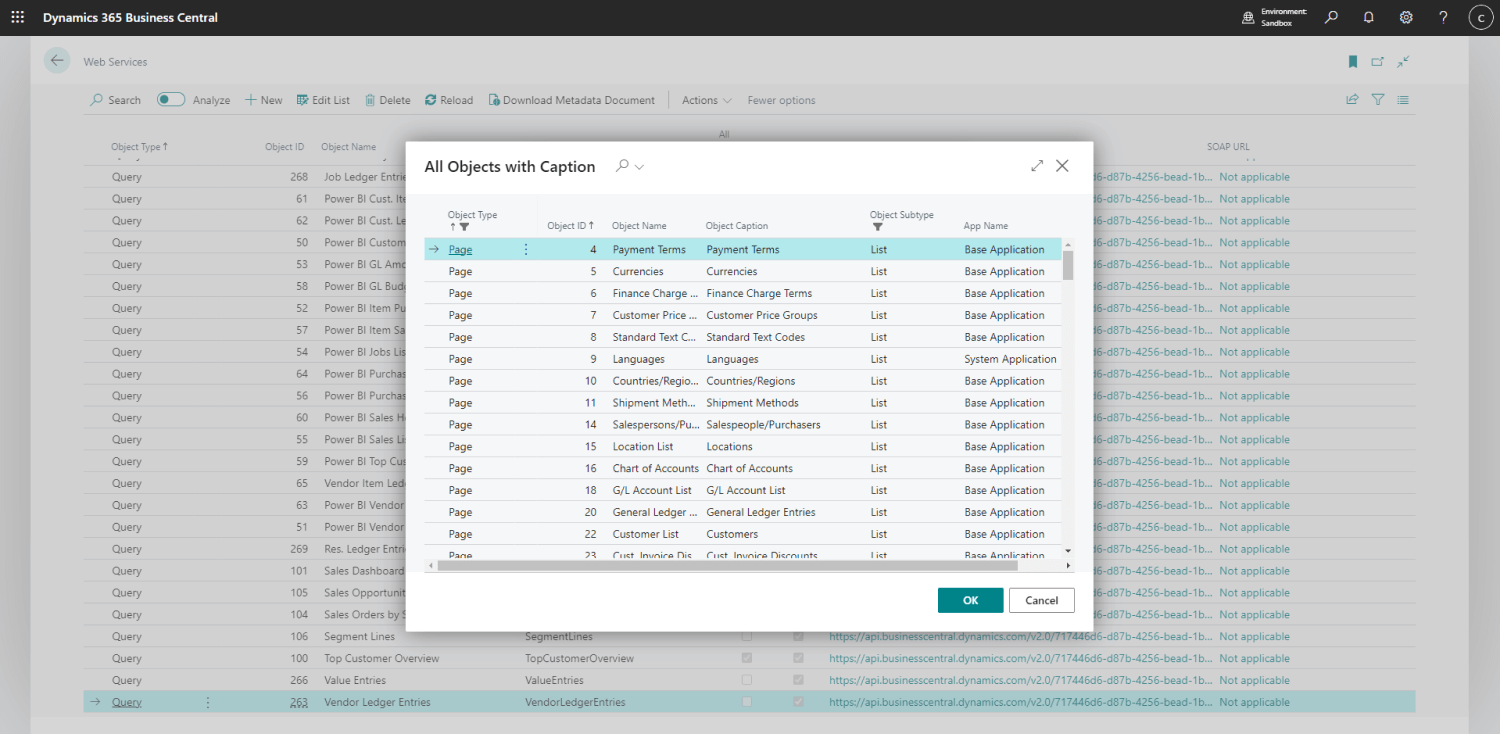
Task: Open the user account avatar
Action: point(1481,17)
